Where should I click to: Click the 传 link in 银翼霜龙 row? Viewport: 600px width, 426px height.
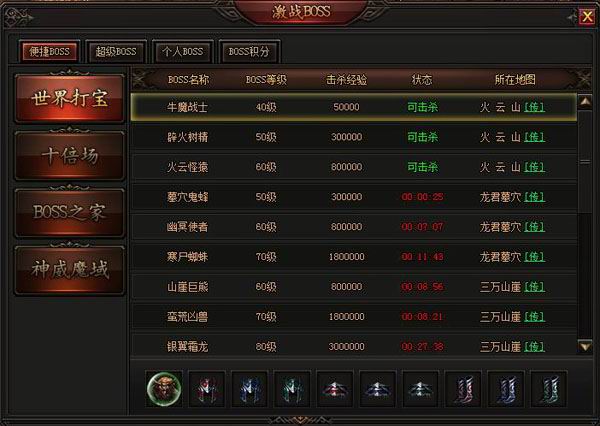(535, 347)
